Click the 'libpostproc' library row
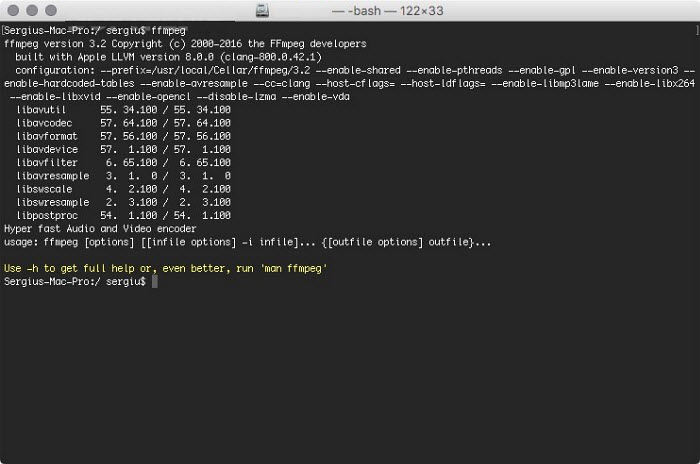This screenshot has width=700, height=464. pos(124,215)
